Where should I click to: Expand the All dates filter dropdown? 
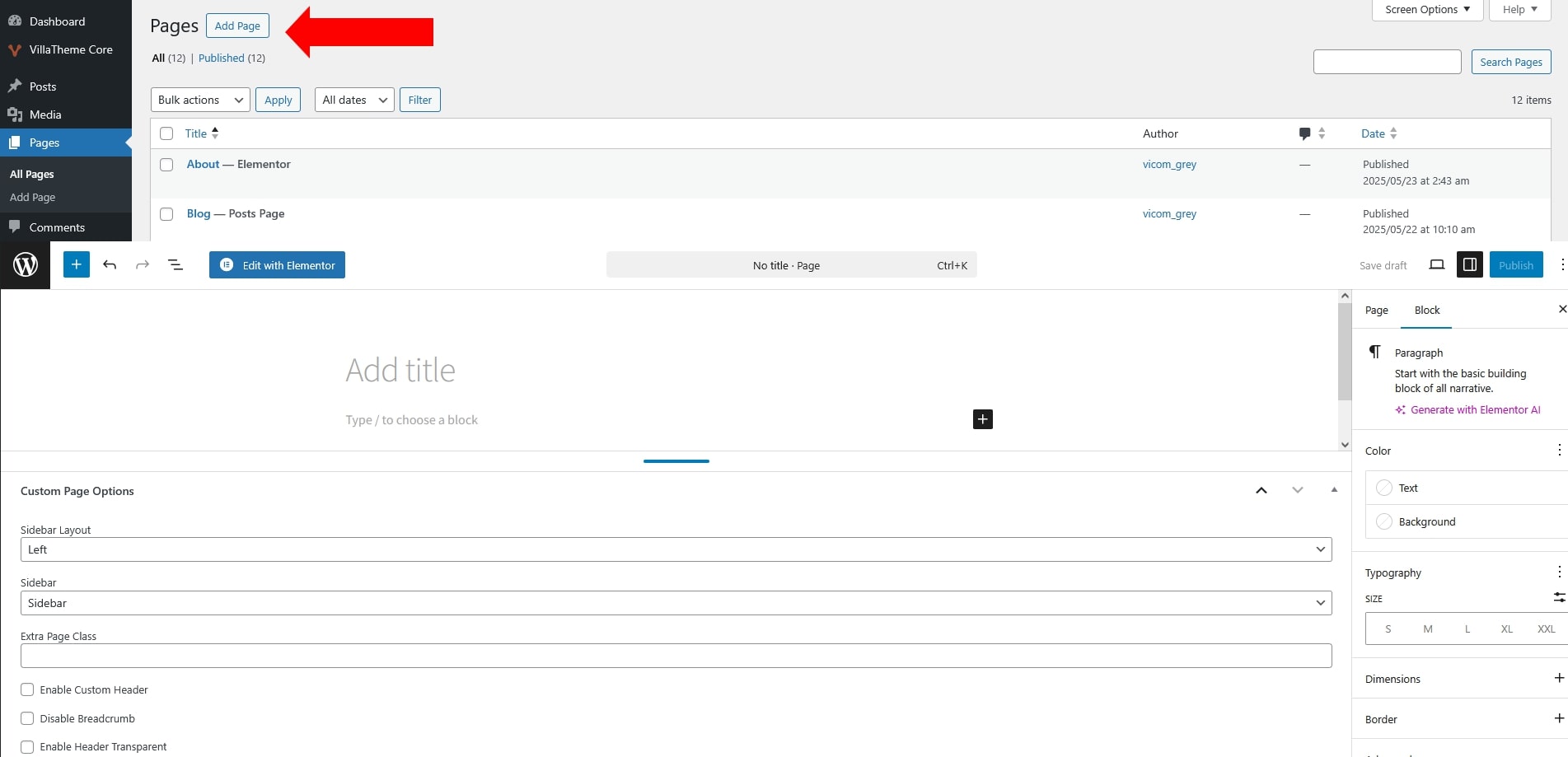click(x=354, y=100)
